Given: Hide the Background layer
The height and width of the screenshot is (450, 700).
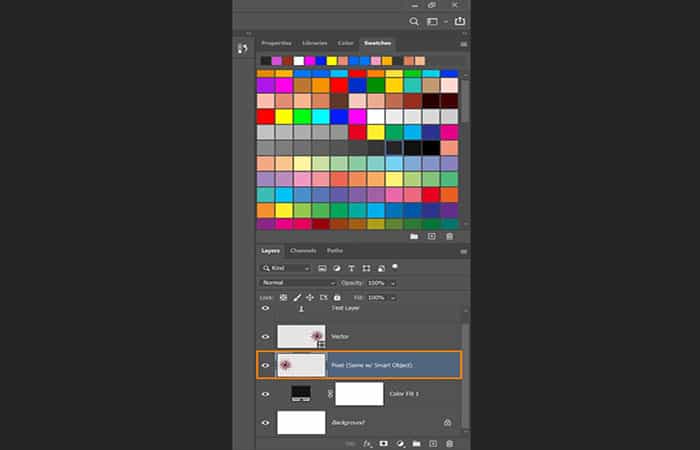Looking at the screenshot, I should pyautogui.click(x=265, y=422).
